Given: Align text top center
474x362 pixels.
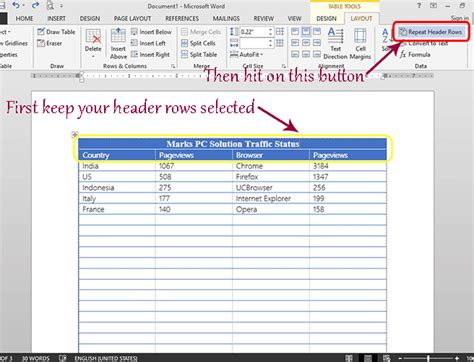Looking at the screenshot, I should (306, 32).
